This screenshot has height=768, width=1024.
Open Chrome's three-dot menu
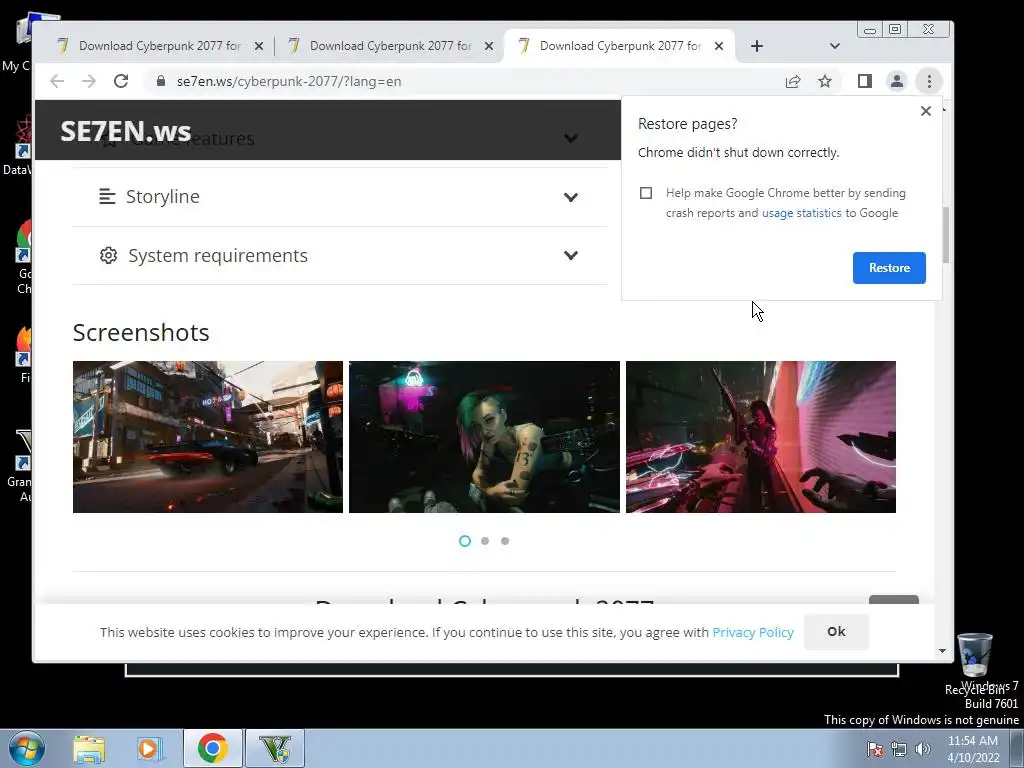tap(929, 81)
